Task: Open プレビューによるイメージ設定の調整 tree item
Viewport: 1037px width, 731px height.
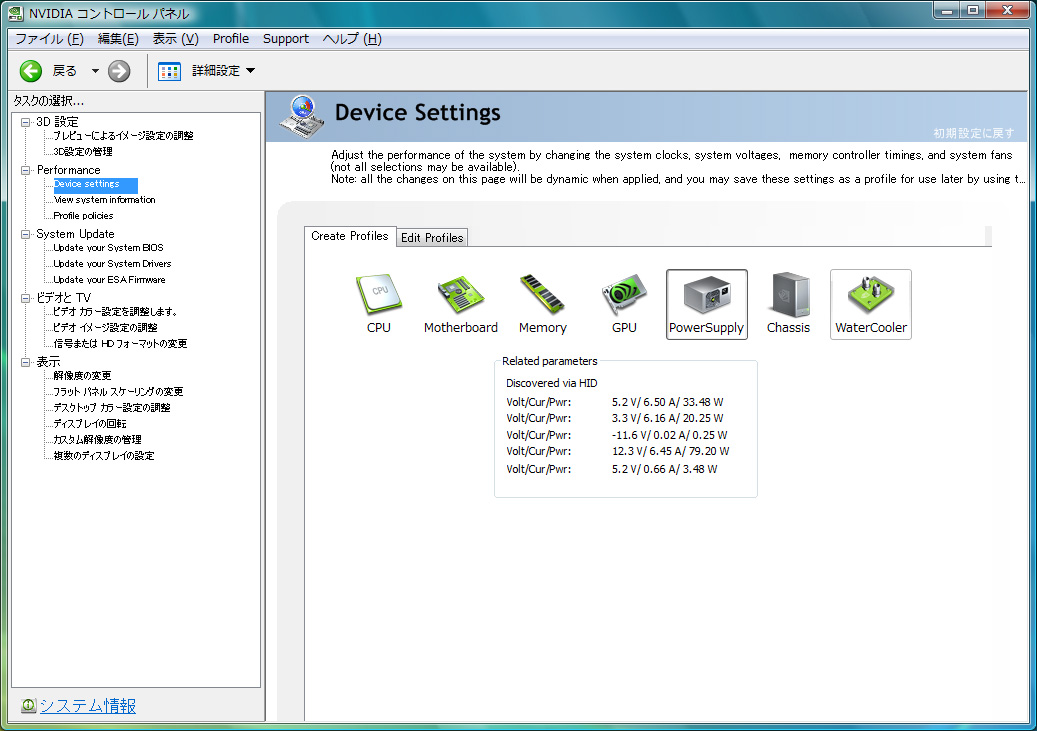Action: coord(123,136)
